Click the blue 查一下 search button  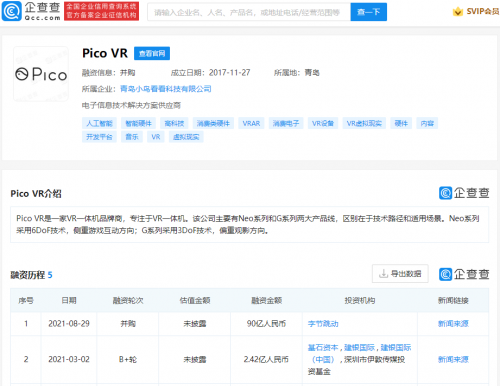[369, 12]
